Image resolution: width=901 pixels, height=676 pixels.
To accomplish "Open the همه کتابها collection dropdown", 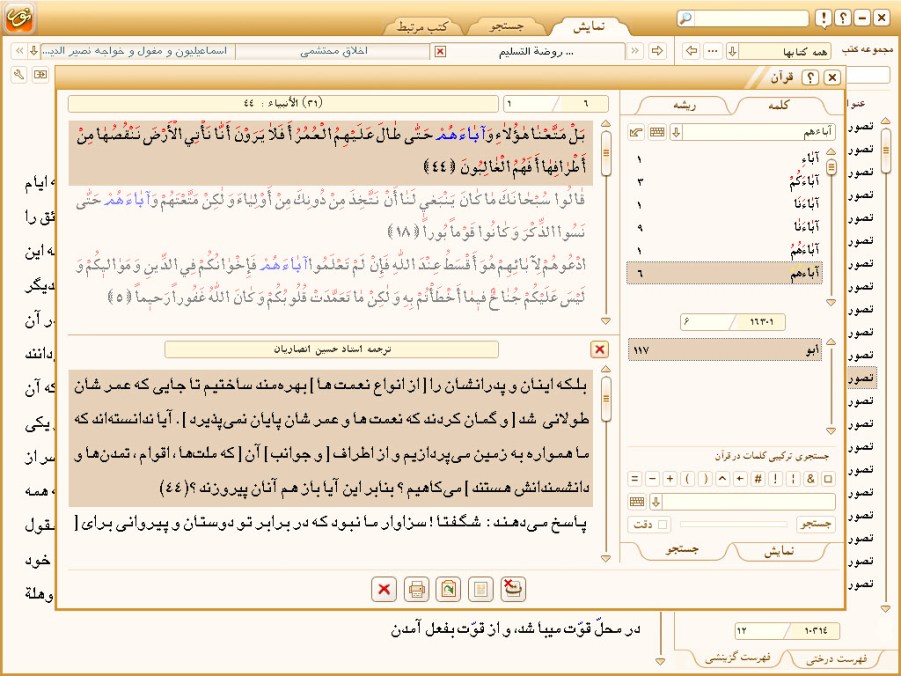I will (733, 51).
